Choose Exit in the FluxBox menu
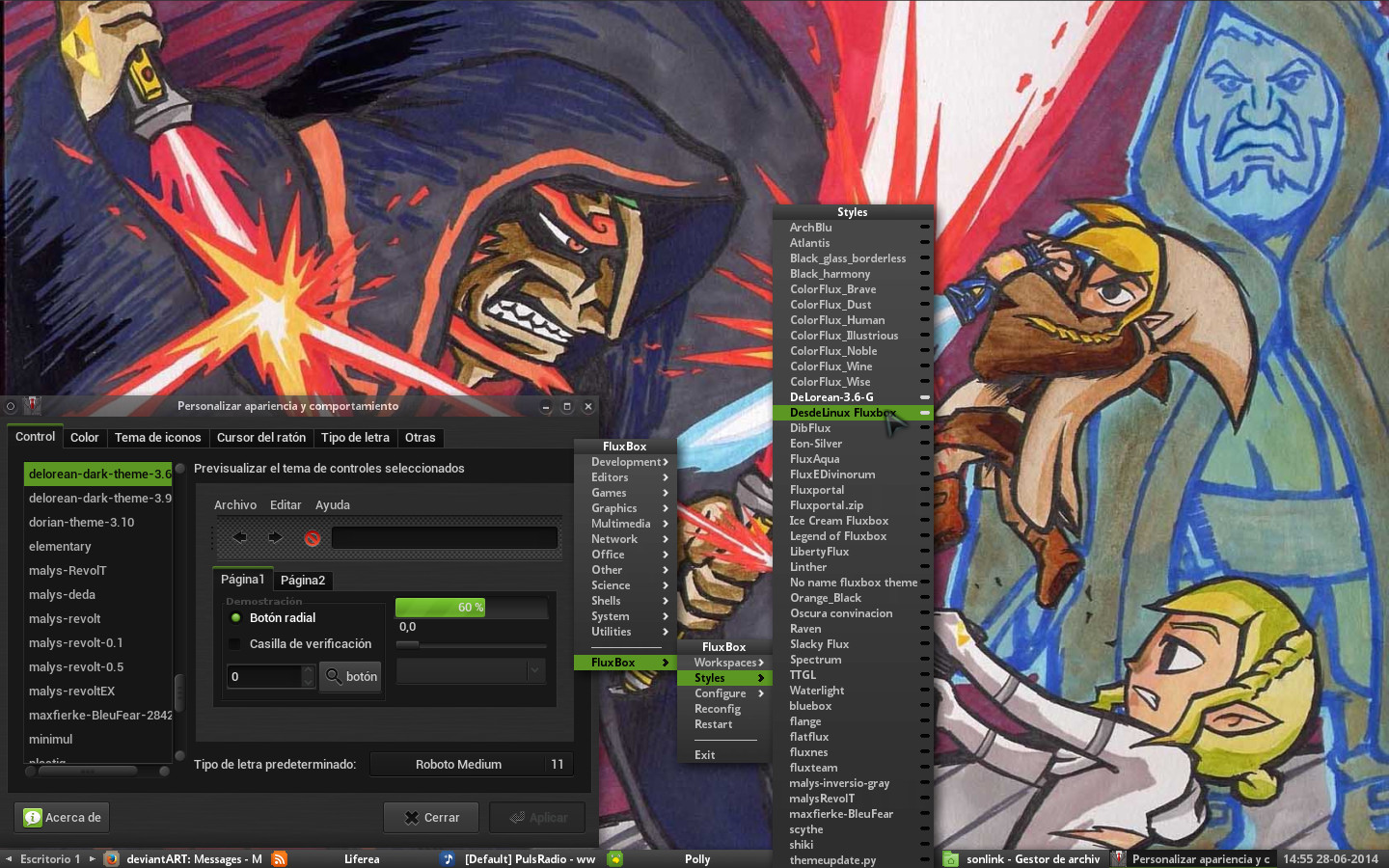1389x868 pixels. tap(724, 755)
